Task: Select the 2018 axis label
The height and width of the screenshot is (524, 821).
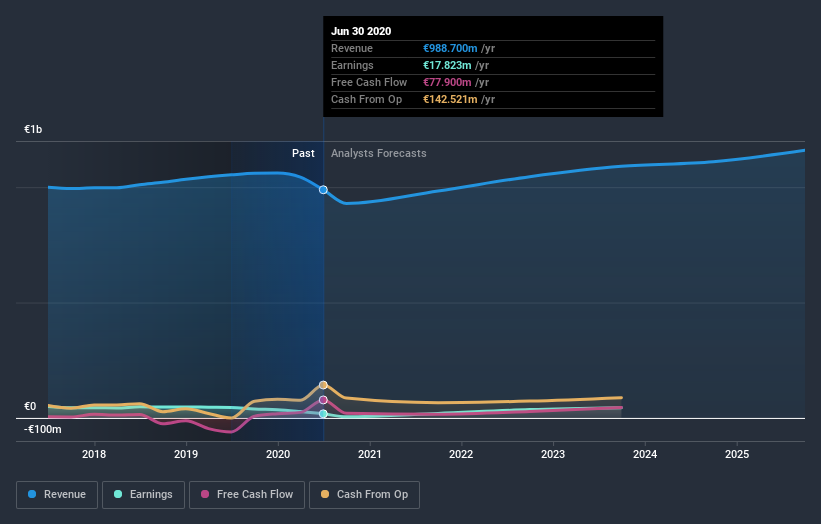Action: tap(94, 454)
